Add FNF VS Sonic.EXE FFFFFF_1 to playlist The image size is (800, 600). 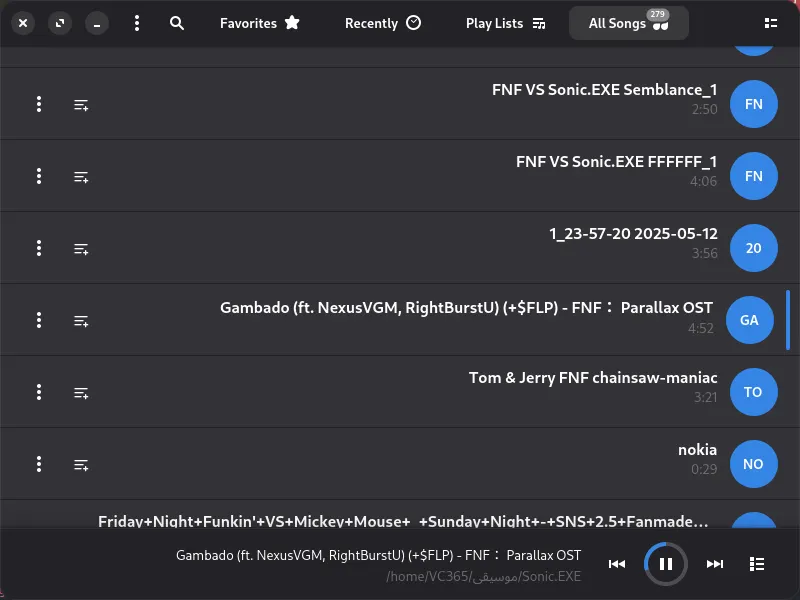click(x=81, y=177)
